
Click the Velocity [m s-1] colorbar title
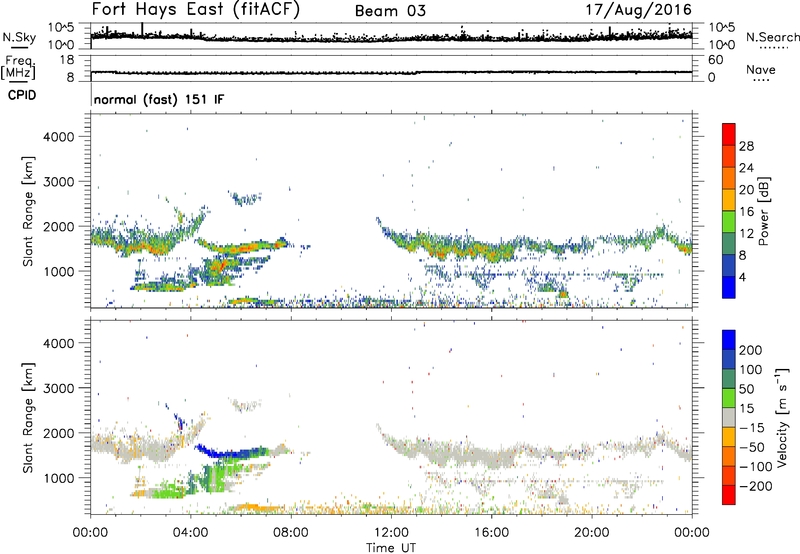(x=781, y=417)
